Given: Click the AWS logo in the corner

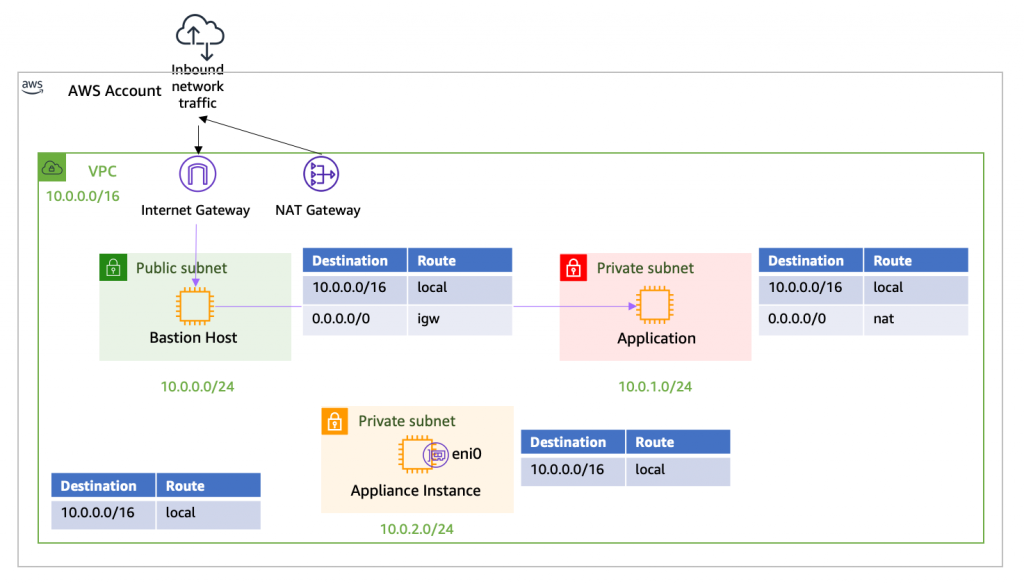Looking at the screenshot, I should 32,87.
